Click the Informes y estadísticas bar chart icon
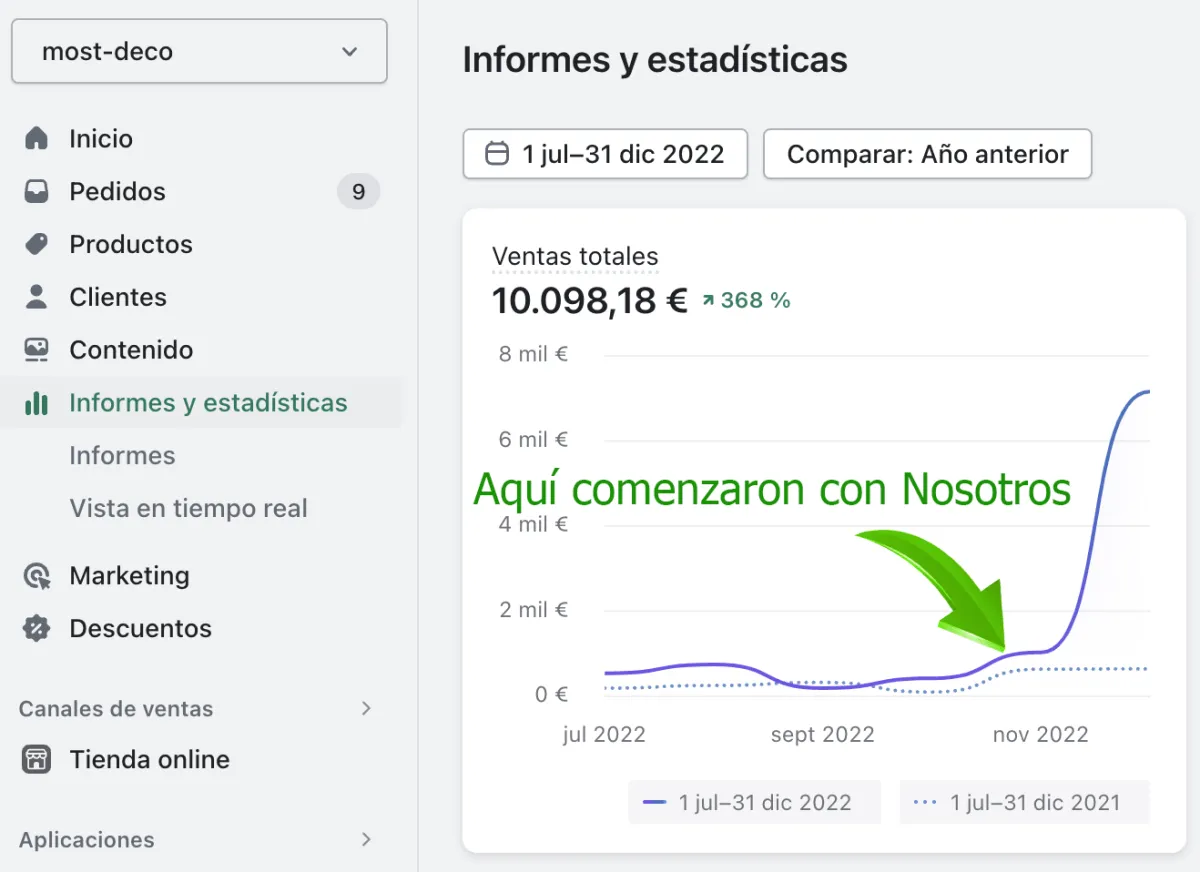1200x872 pixels. (36, 403)
